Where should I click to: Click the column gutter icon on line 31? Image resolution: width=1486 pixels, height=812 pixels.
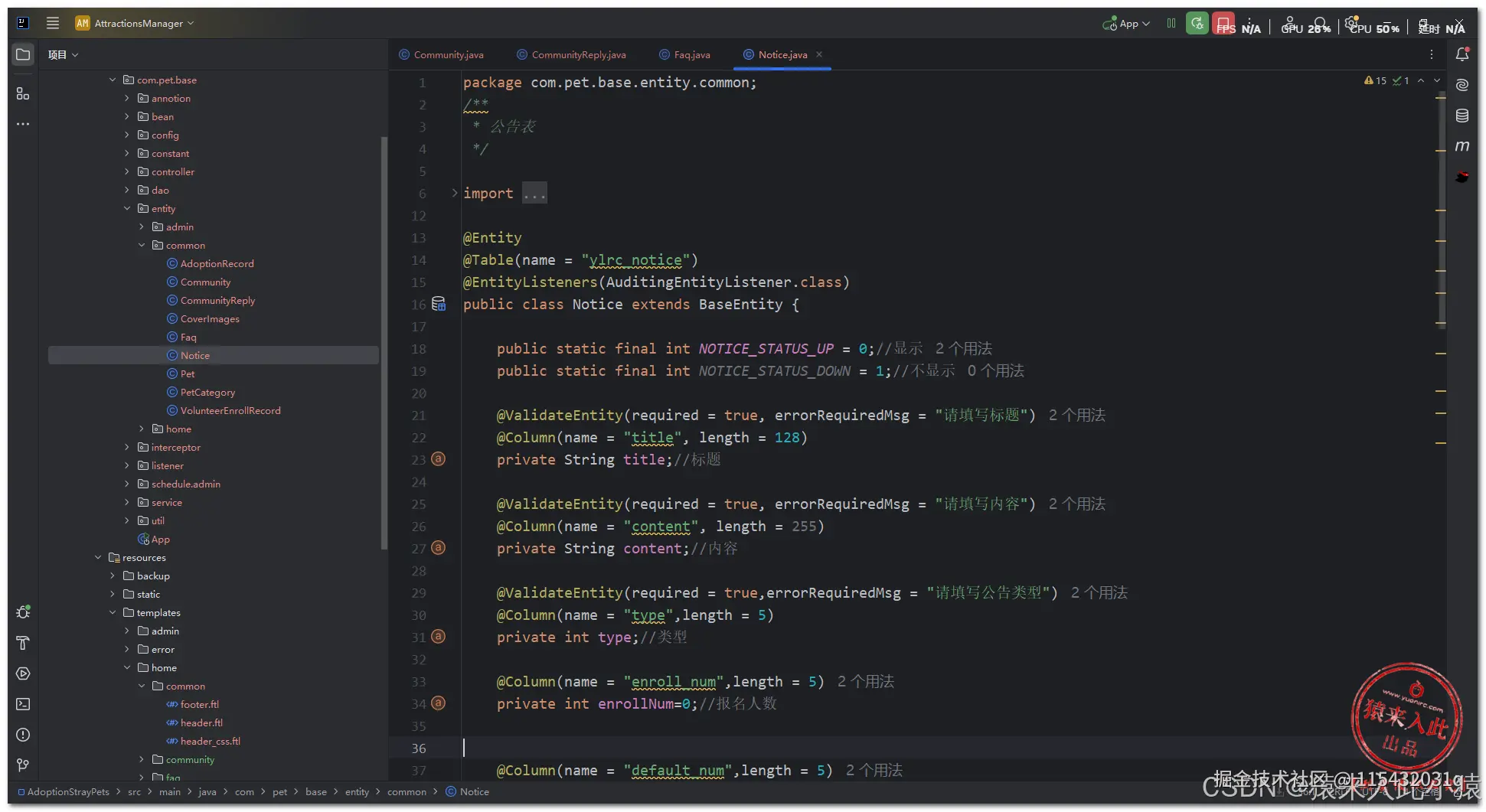click(438, 637)
